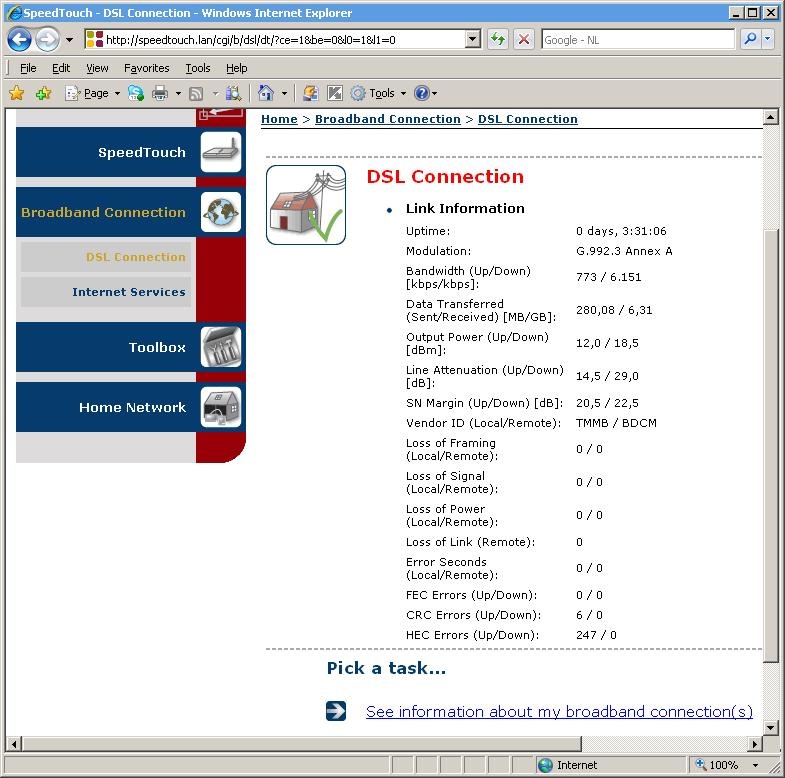
Task: Click the Toolbox tools icon
Action: (221, 347)
